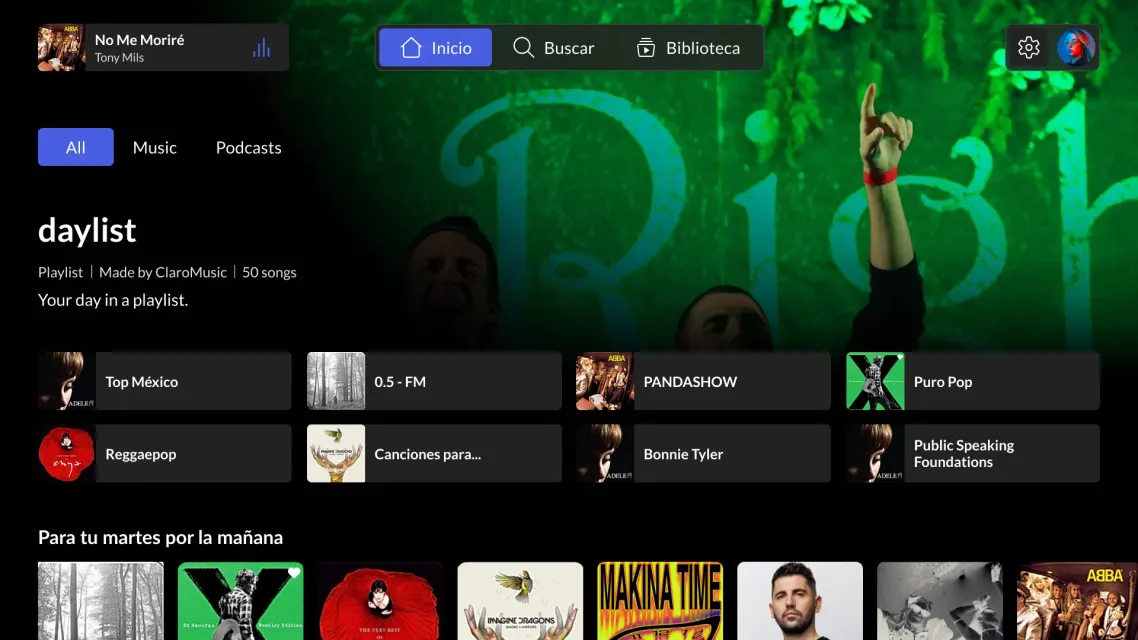Open the ABBA album card in martes row
1138x640 pixels.
[x=1077, y=601]
